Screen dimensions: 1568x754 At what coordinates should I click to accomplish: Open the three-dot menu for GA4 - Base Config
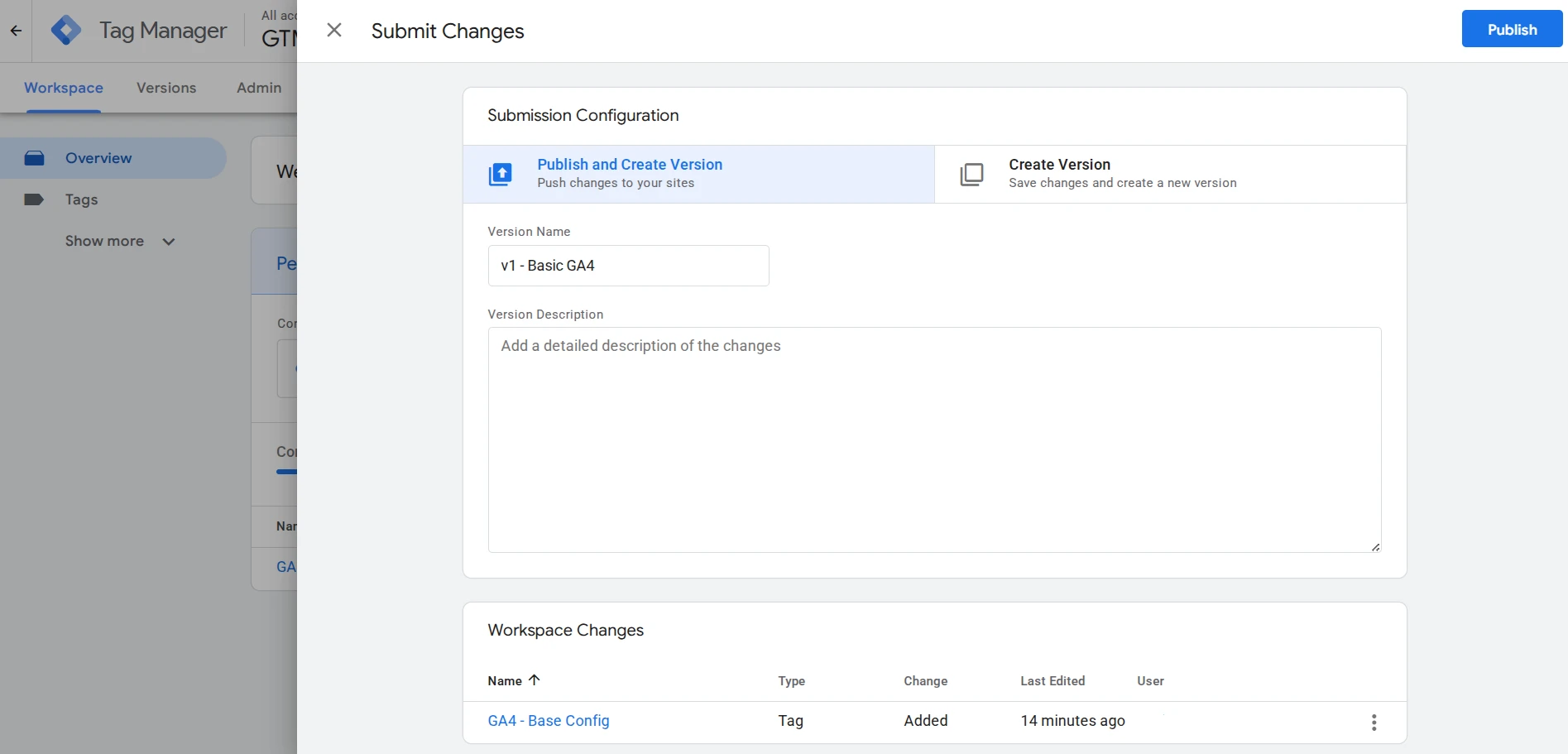(1374, 723)
